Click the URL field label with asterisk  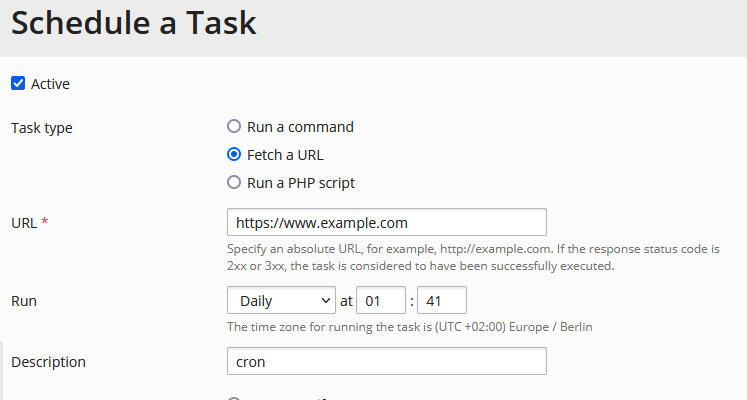tap(30, 222)
